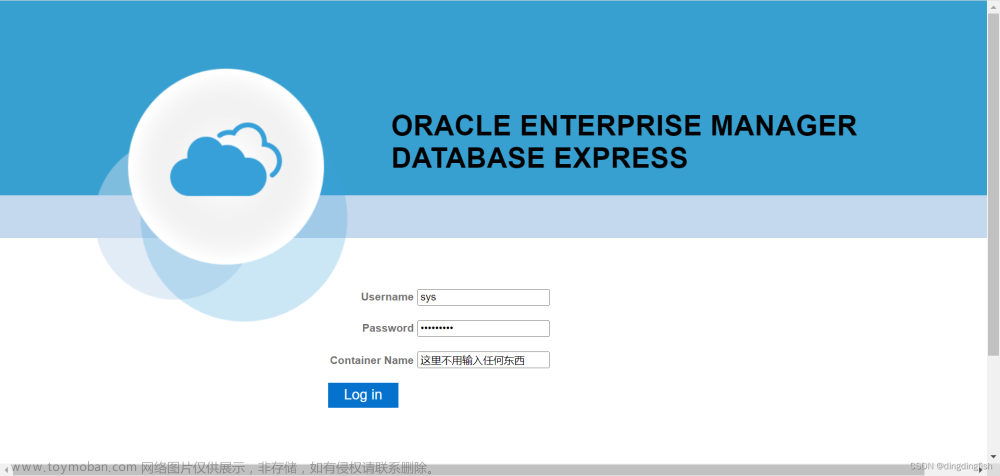
Task: Click the left arrow of horizontal scrollbar
Action: [x=5, y=470]
